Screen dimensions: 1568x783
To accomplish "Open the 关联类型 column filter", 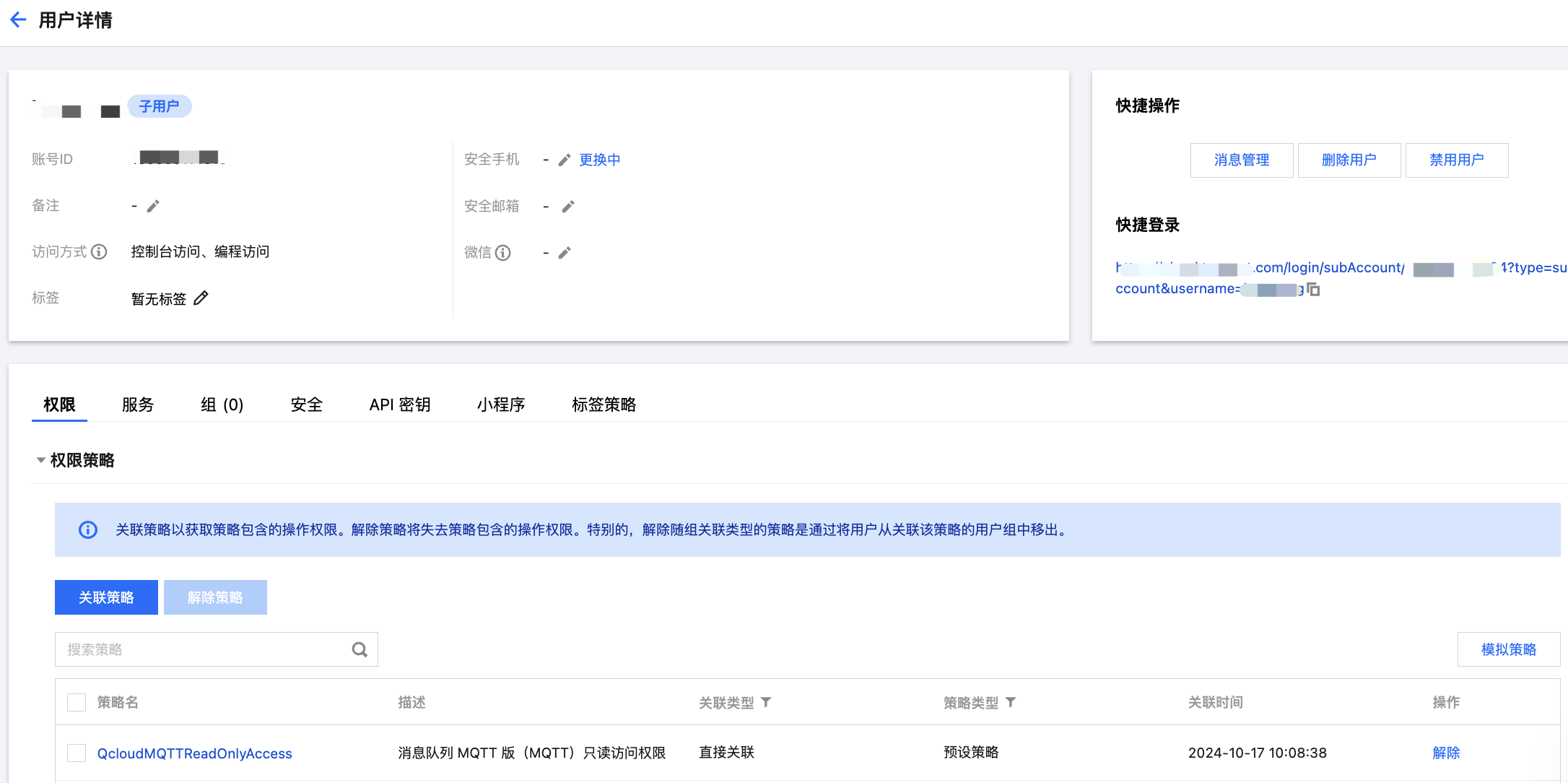I will [766, 702].
